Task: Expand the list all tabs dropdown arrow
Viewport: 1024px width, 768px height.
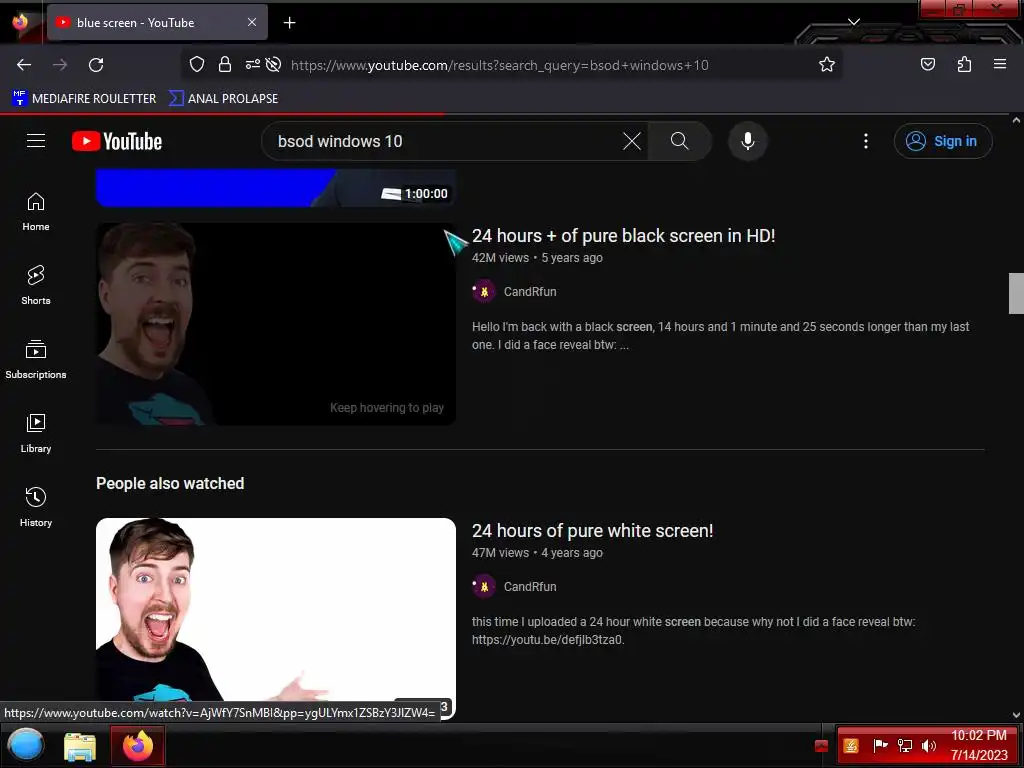Action: [x=854, y=22]
